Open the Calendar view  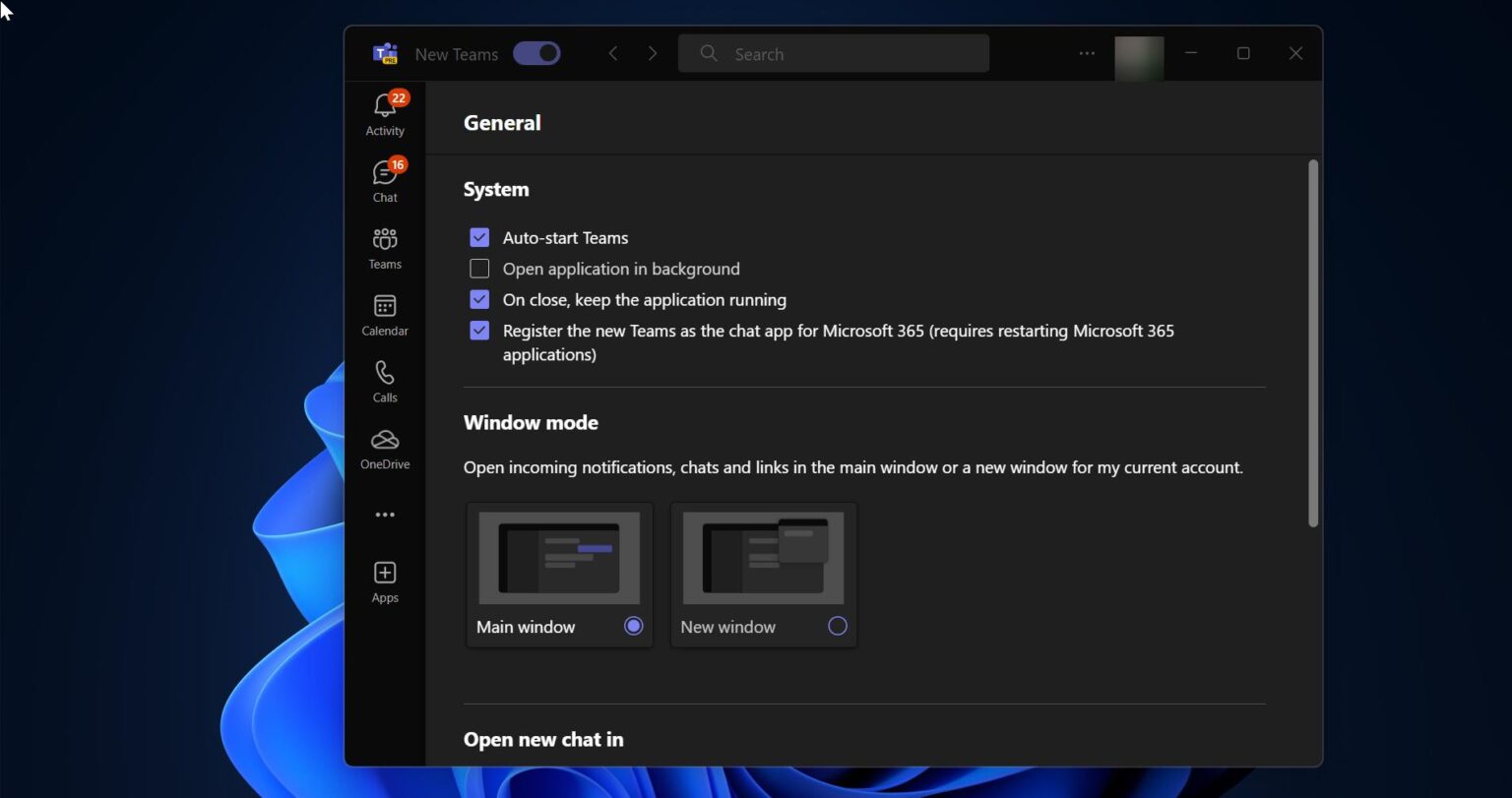pos(385,307)
